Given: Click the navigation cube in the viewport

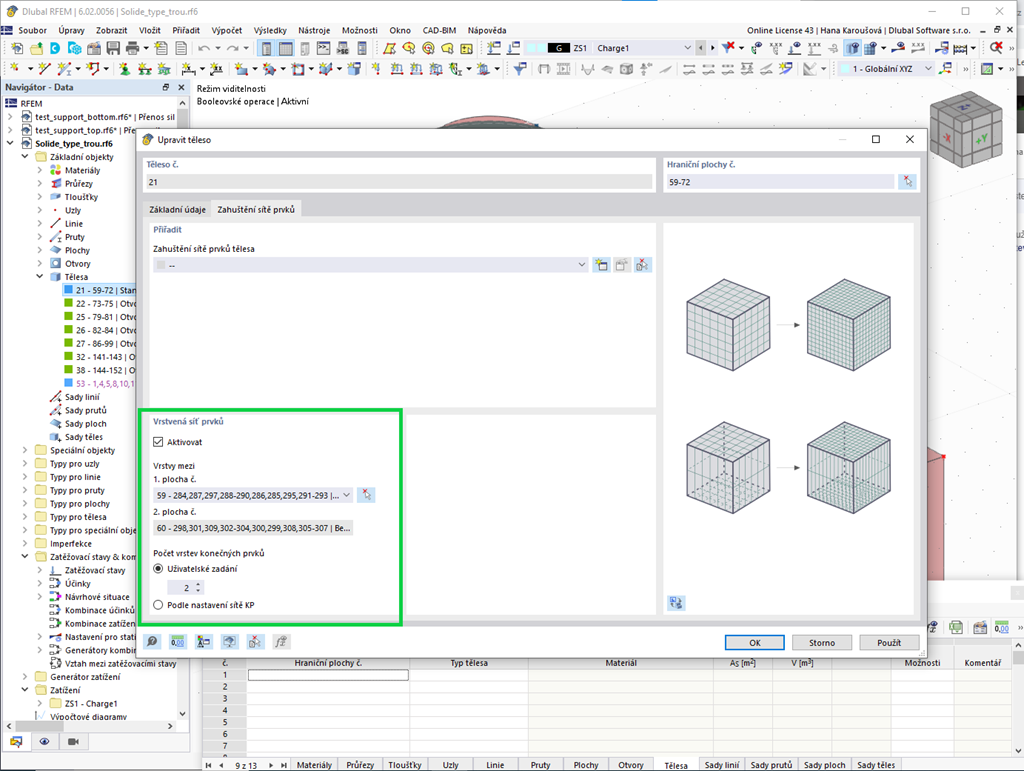Looking at the screenshot, I should click(965, 129).
